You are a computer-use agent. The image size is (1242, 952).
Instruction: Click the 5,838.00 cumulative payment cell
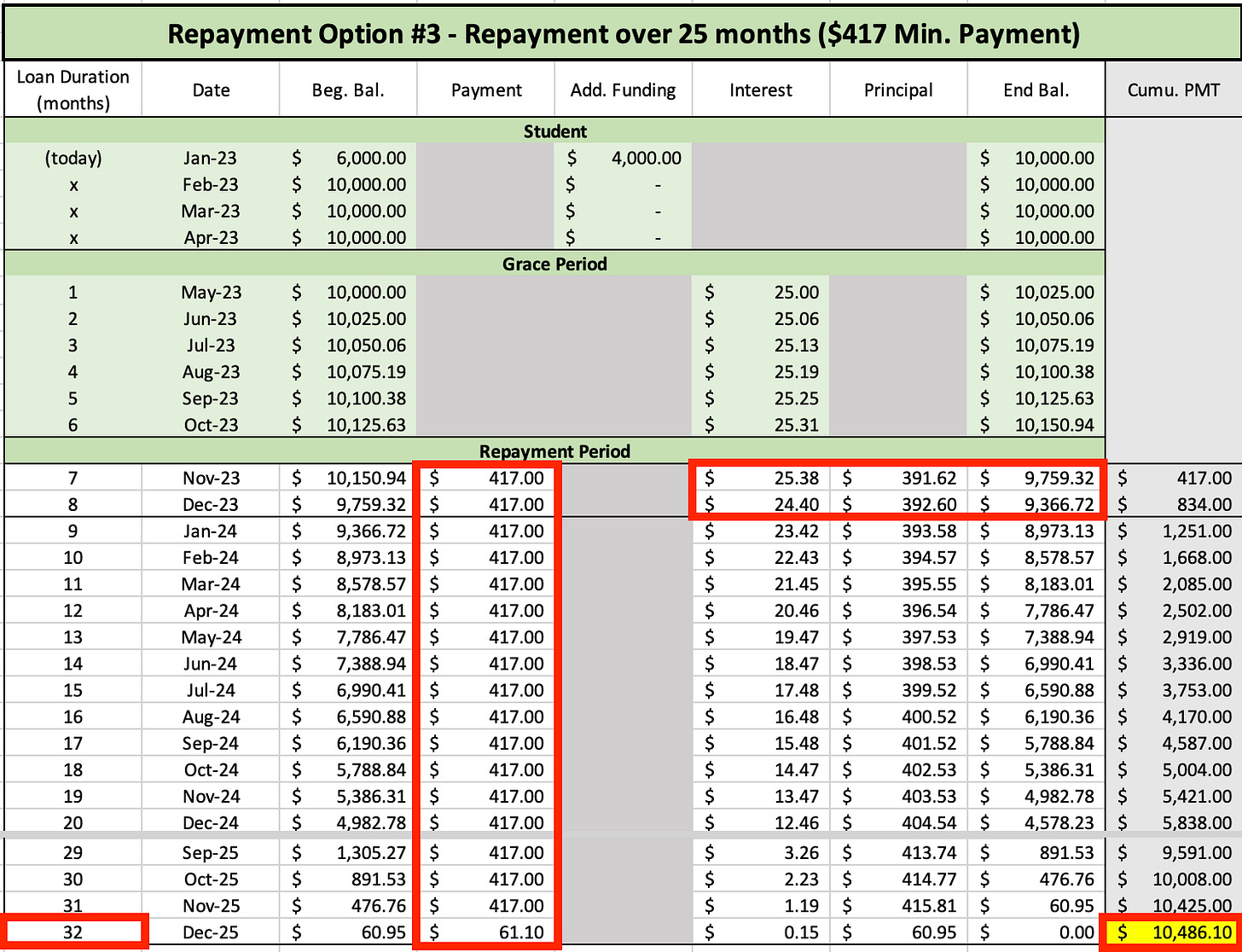click(1174, 821)
